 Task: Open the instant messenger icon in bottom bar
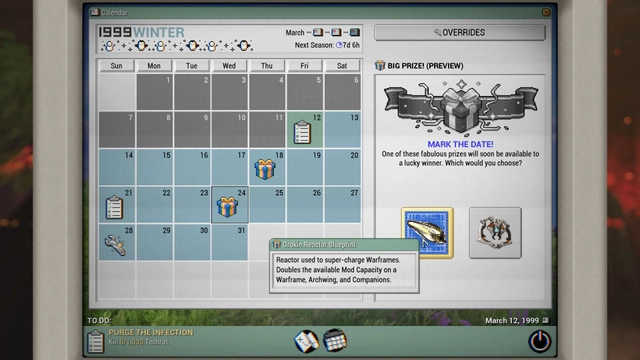pyautogui.click(x=306, y=341)
